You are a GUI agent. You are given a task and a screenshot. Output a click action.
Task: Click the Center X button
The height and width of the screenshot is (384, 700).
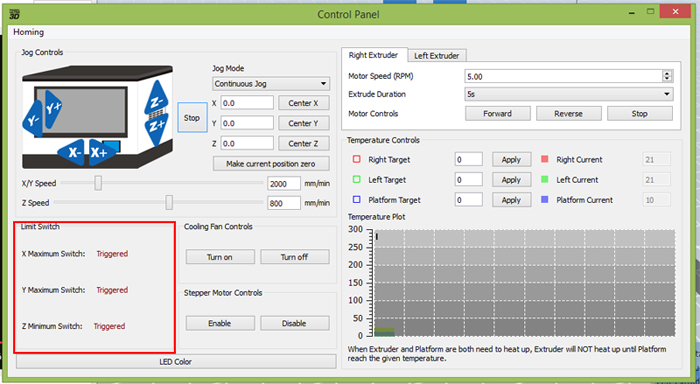(x=304, y=103)
